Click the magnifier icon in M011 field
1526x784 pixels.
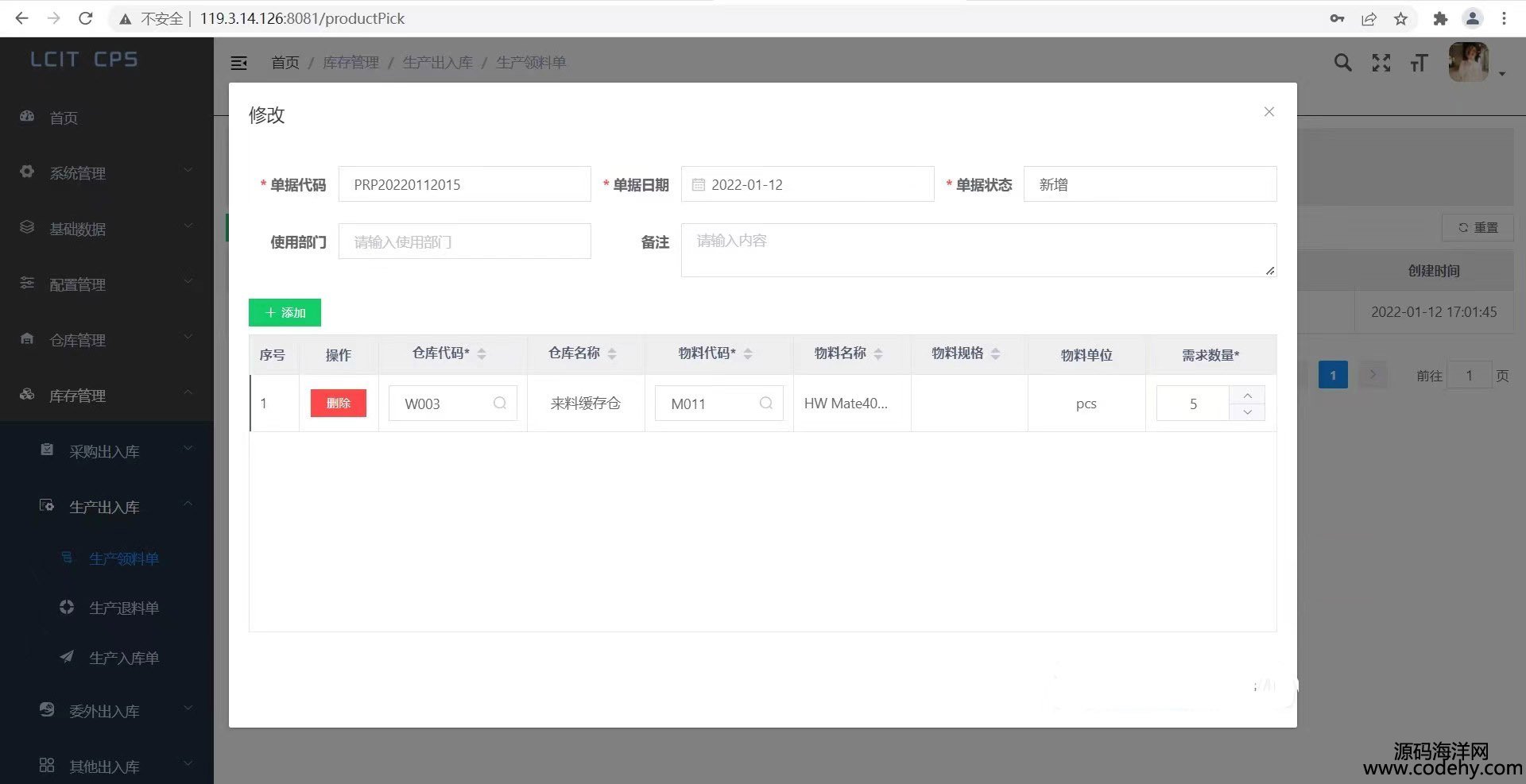[x=766, y=403]
